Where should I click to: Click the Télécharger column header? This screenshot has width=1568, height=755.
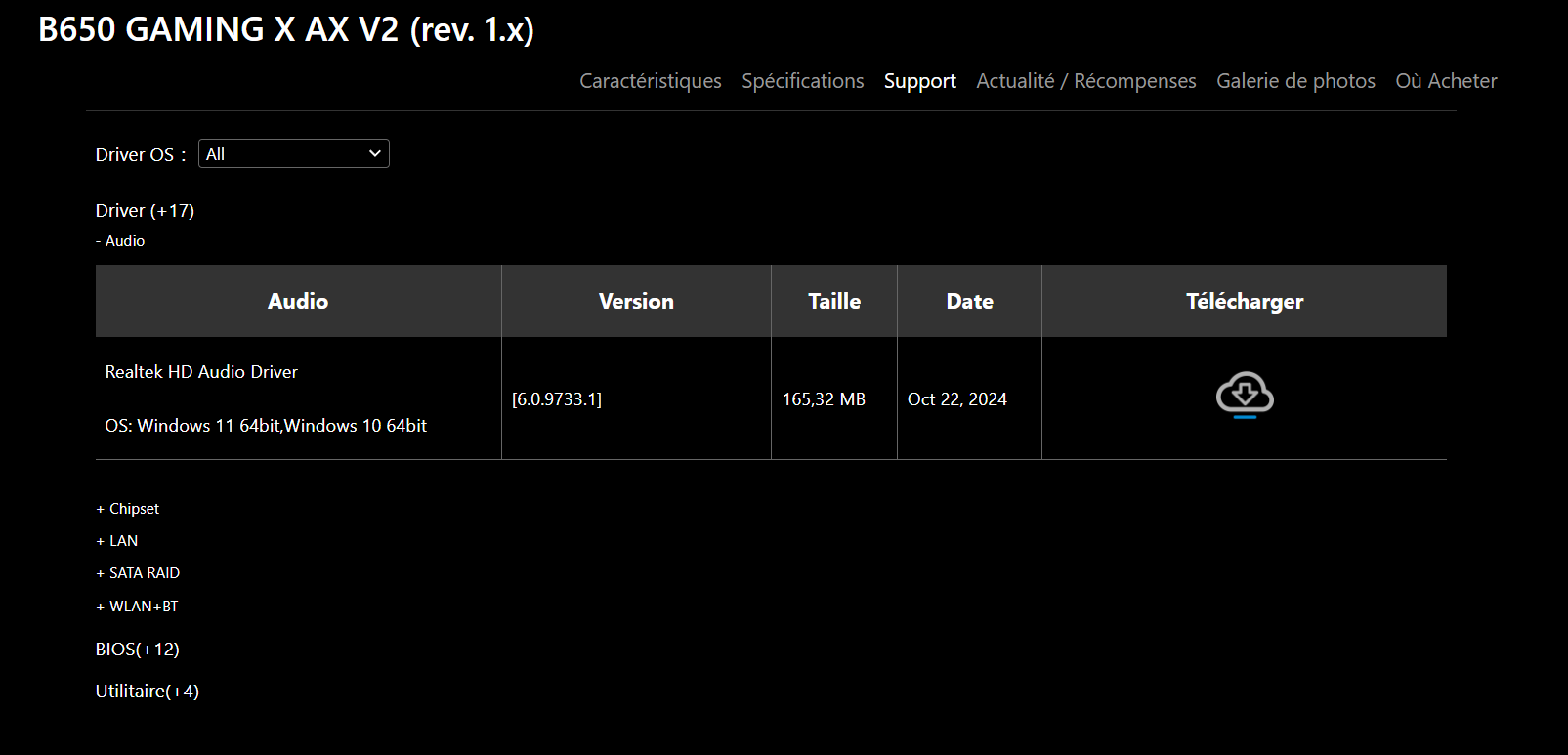click(1245, 302)
